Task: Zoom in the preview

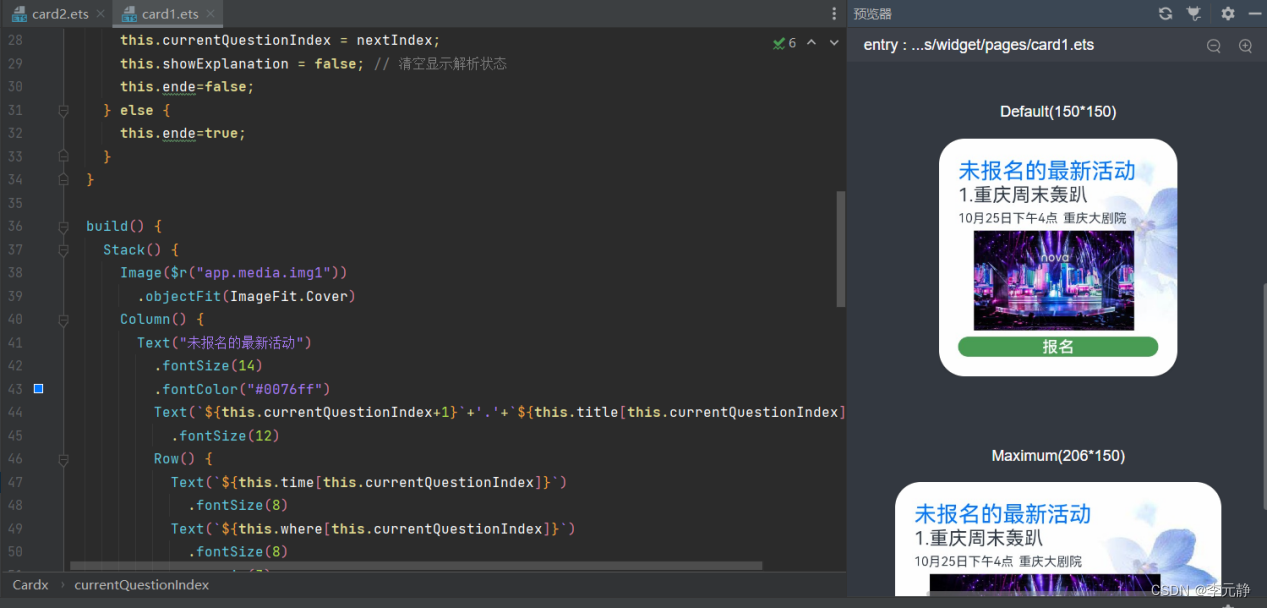Action: coord(1245,46)
